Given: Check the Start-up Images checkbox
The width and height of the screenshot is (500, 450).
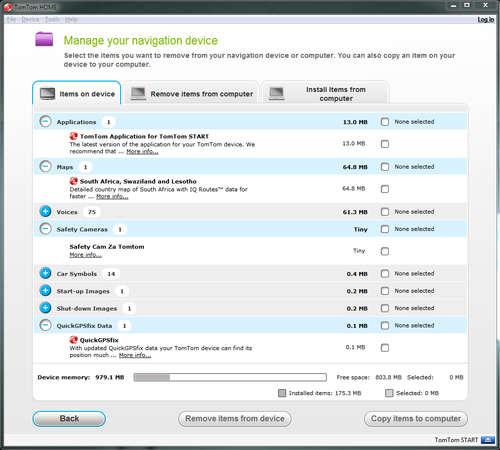Looking at the screenshot, I should pos(385,291).
